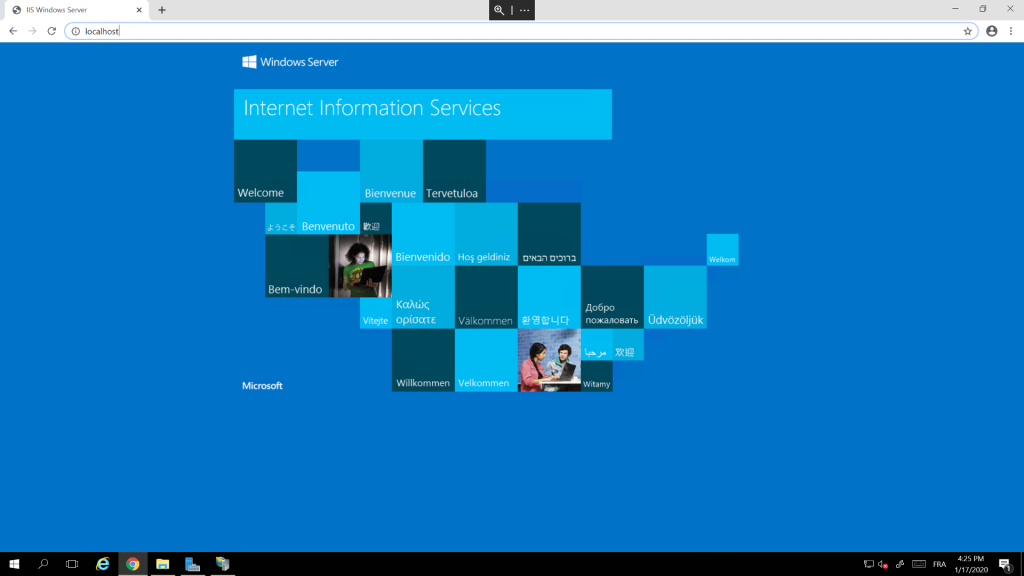Open the Chrome profile avatar

point(991,31)
